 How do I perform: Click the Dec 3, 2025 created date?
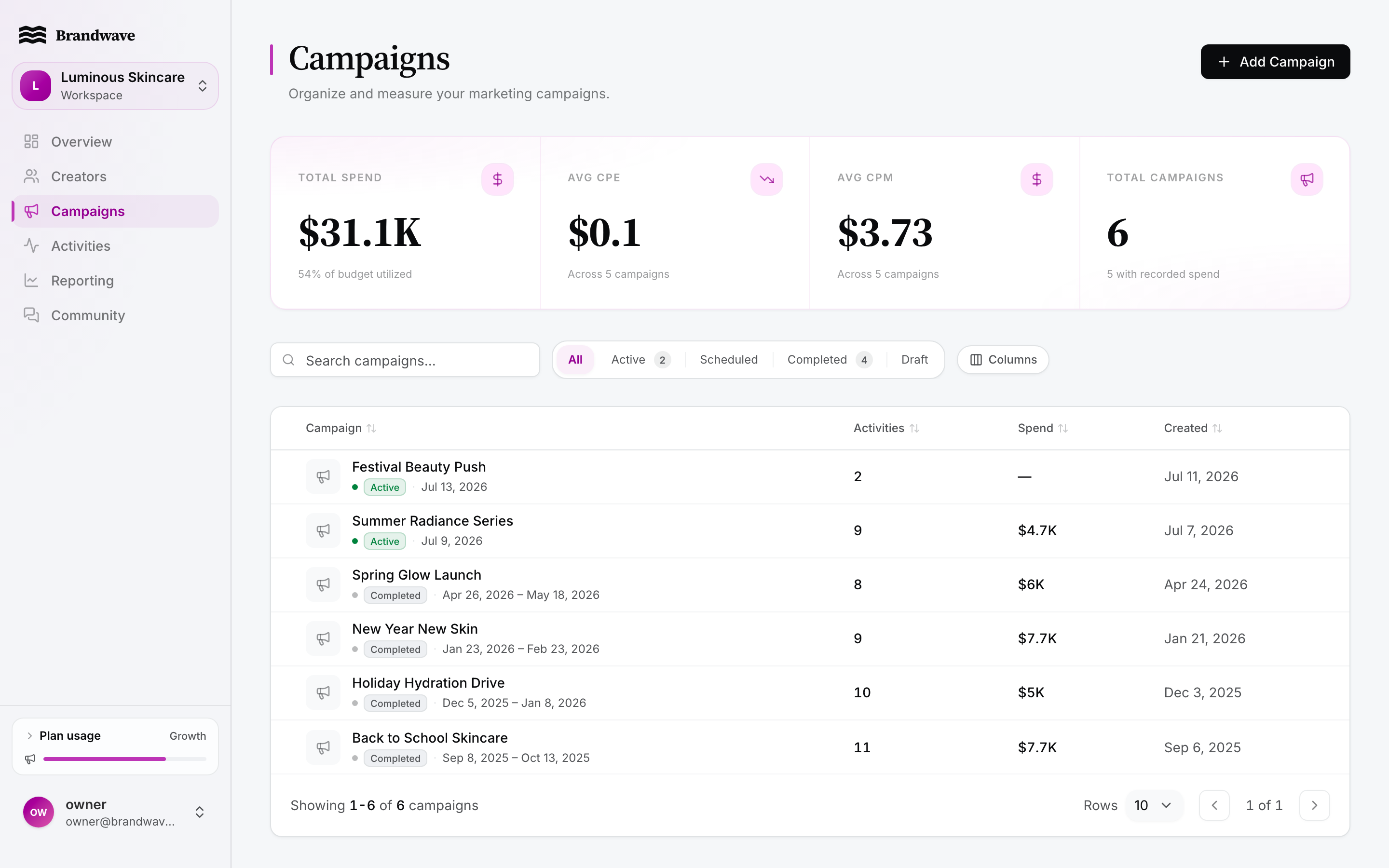click(x=1202, y=692)
